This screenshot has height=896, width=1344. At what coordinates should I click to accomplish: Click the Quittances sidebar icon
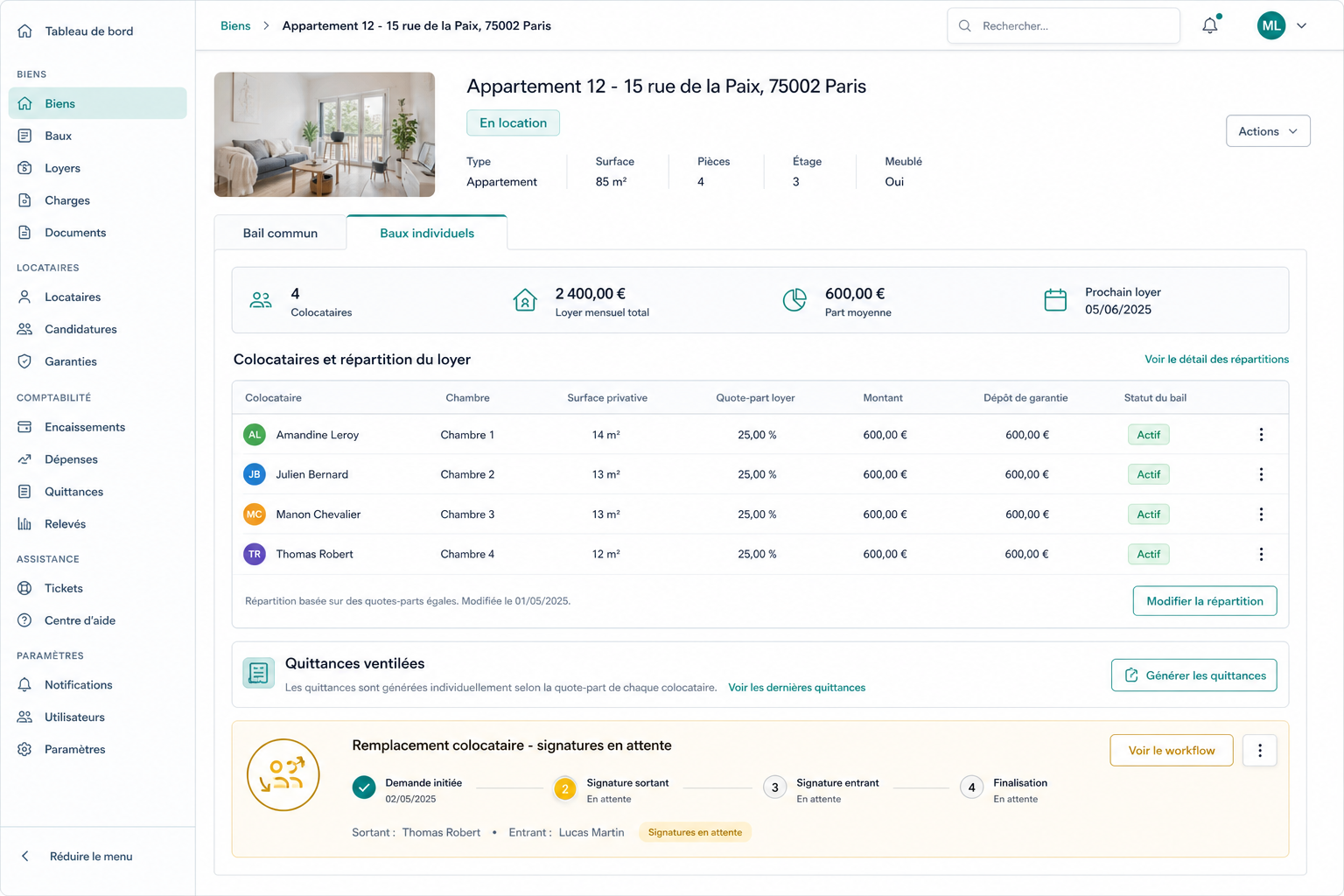24,492
